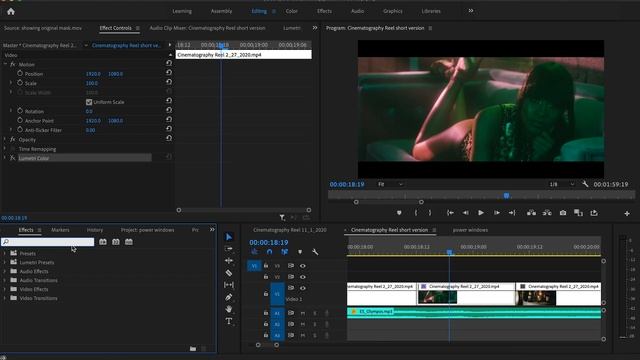Open the History panel tab
This screenshot has height=360, width=640.
[x=95, y=230]
